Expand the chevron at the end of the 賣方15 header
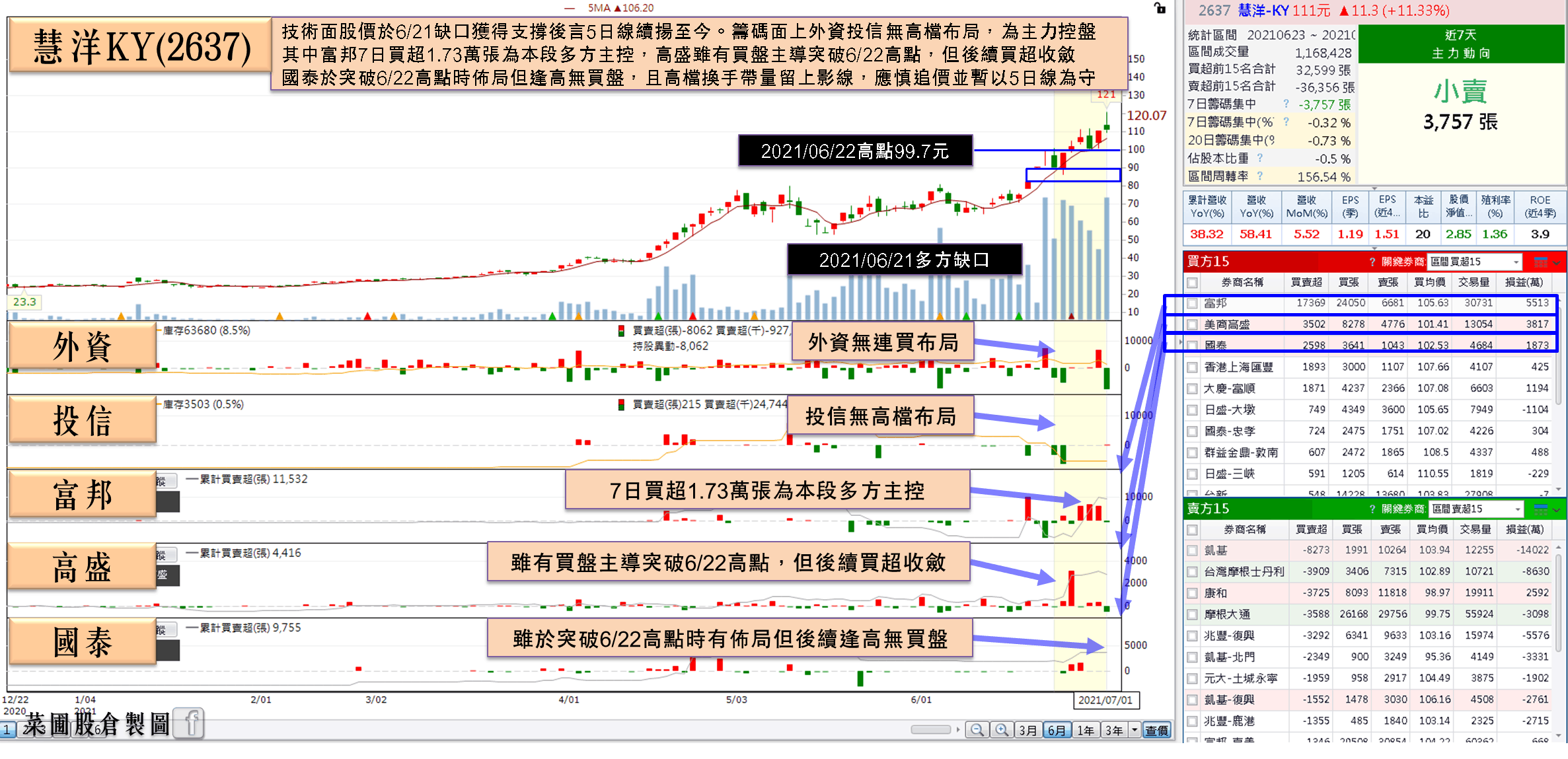This screenshot has height=759, width=1568. (x=1557, y=509)
